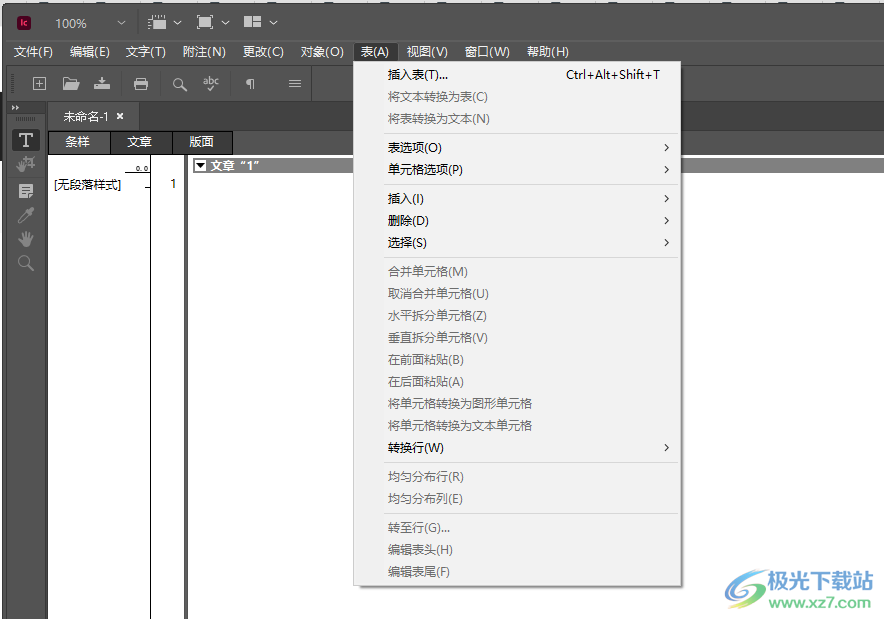Viewport: 884px width, 619px height.
Task: Select the Eyedropper tool
Action: [x=26, y=215]
